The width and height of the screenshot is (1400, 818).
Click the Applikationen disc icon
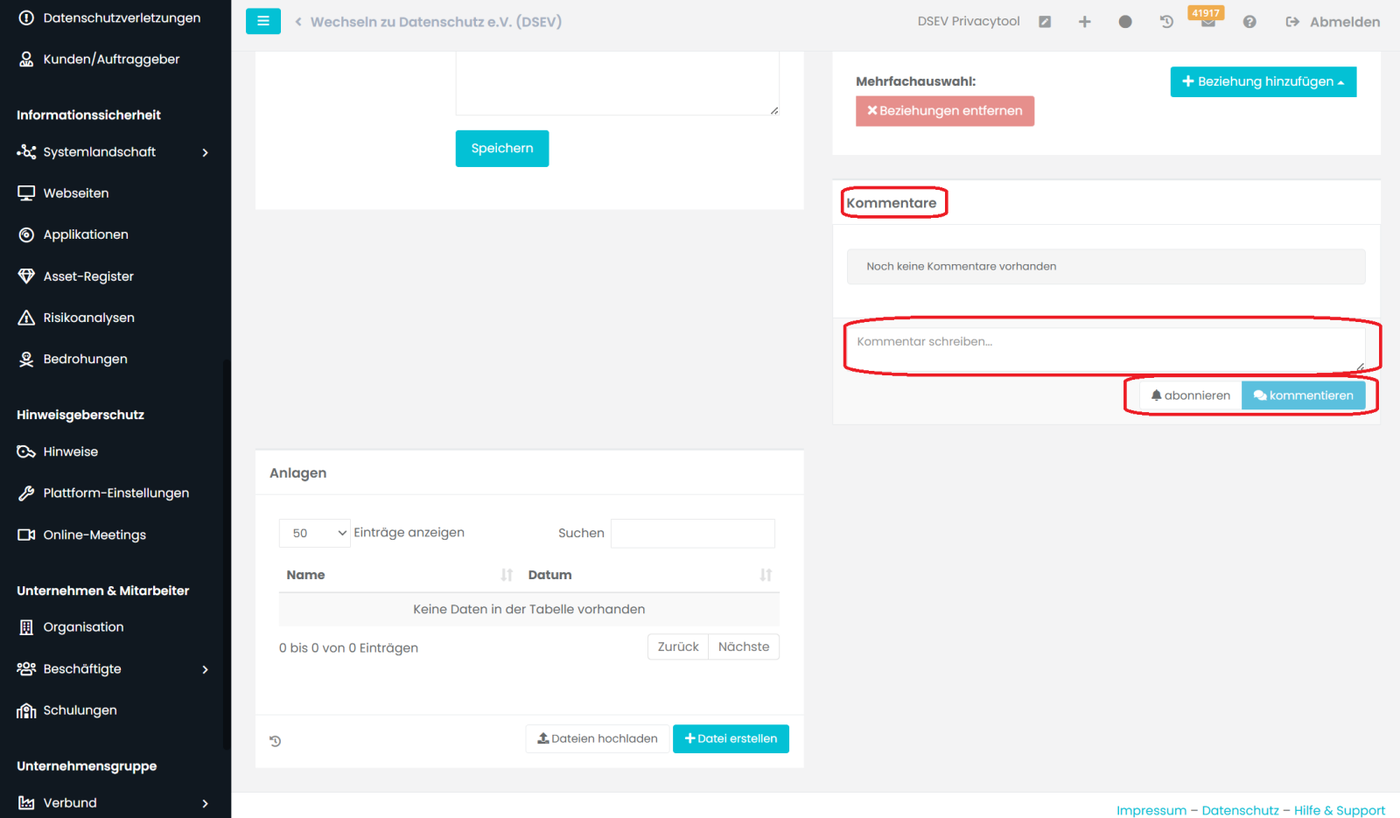point(26,235)
